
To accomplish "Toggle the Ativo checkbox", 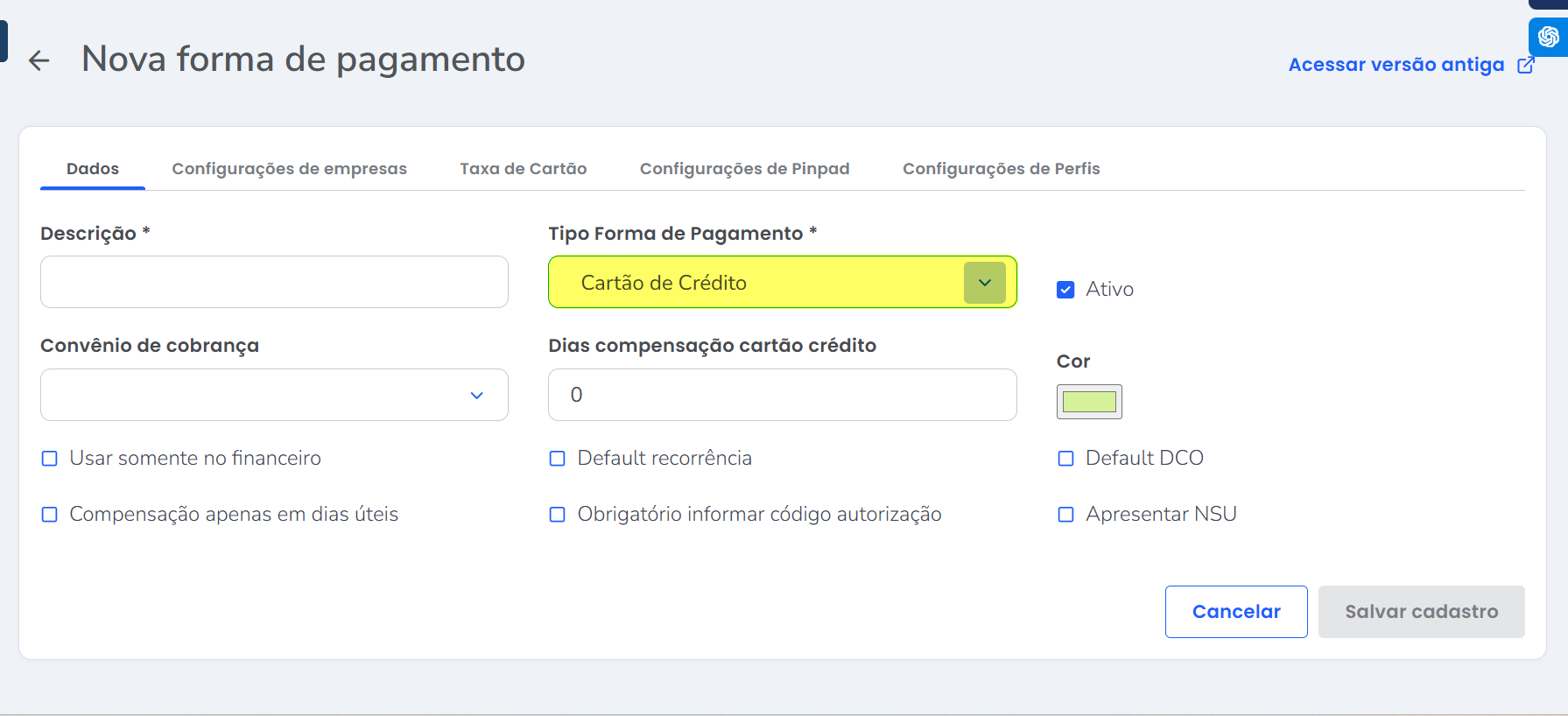I will [x=1065, y=290].
